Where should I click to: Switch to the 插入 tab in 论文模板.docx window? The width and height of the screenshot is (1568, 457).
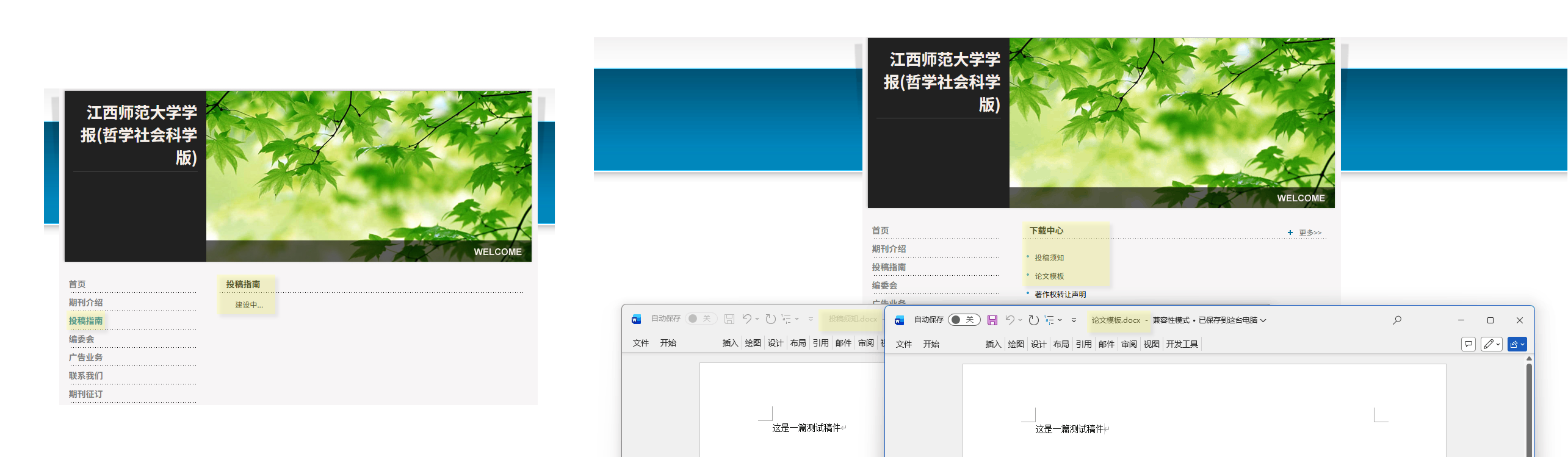point(994,344)
